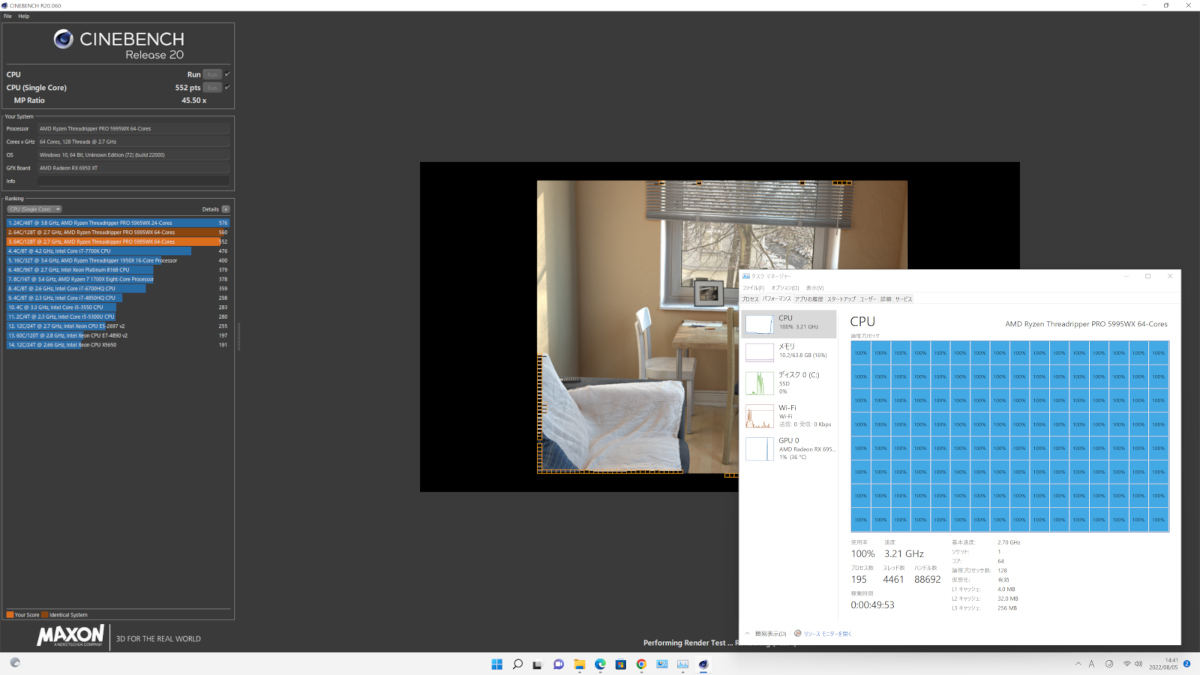The image size is (1200, 675).
Task: Click the Info input field in Your System
Action: click(x=133, y=181)
